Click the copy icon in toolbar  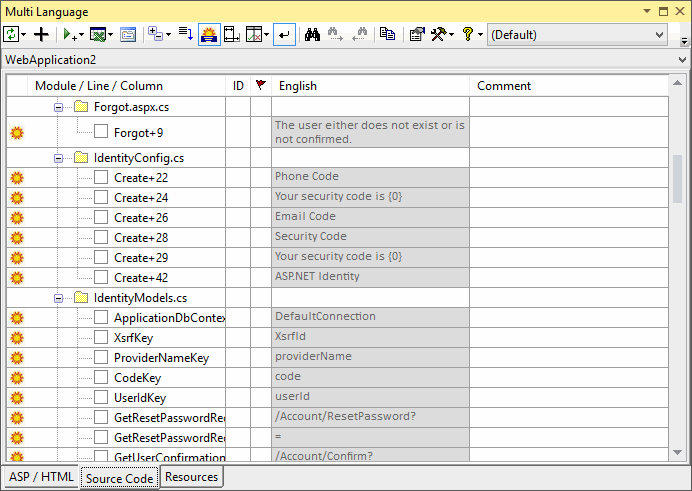[x=388, y=34]
